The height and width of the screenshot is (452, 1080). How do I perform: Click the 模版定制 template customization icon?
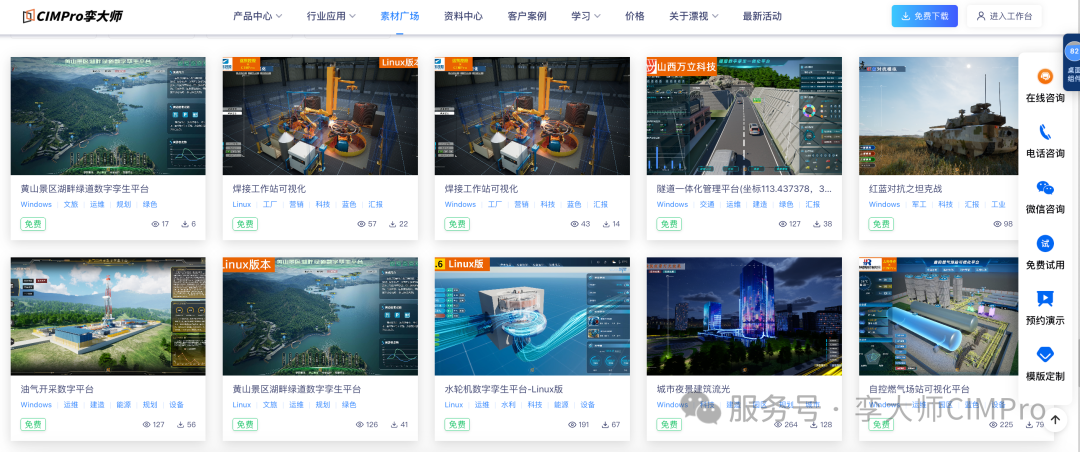click(1045, 355)
